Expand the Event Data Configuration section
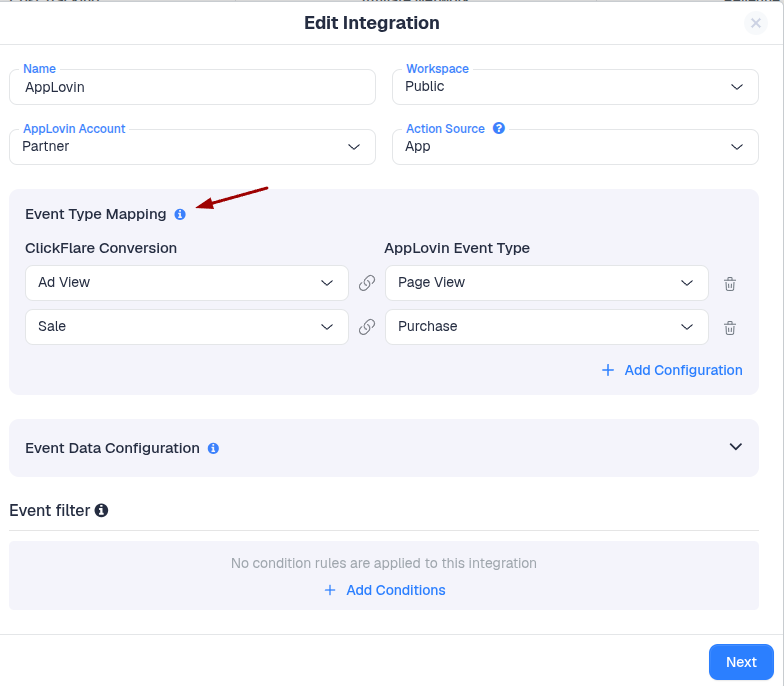 click(736, 446)
